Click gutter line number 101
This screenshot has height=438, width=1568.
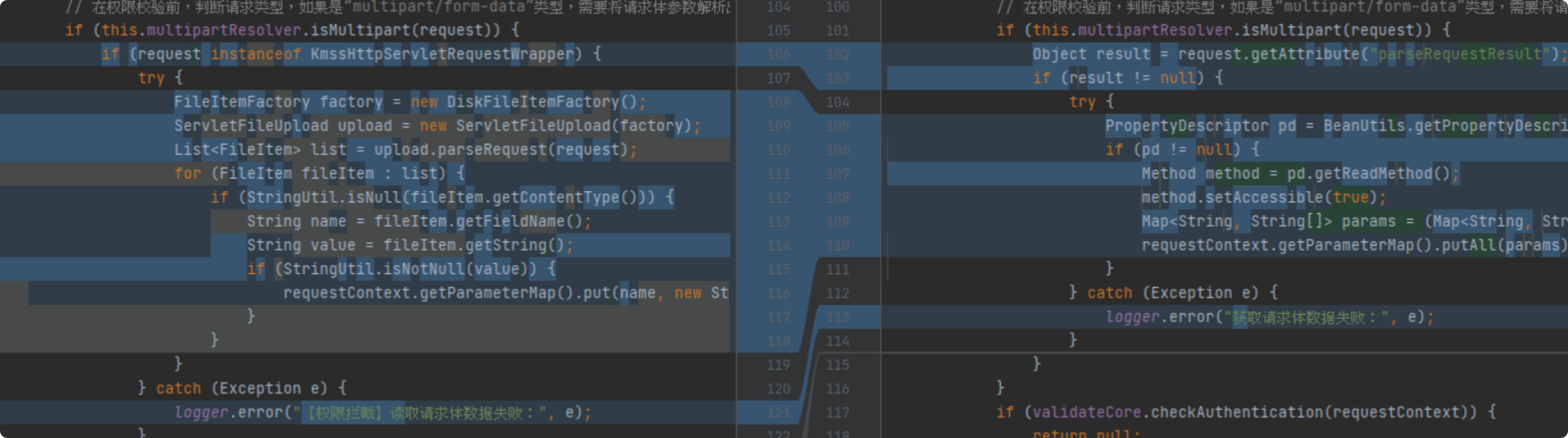[838, 30]
